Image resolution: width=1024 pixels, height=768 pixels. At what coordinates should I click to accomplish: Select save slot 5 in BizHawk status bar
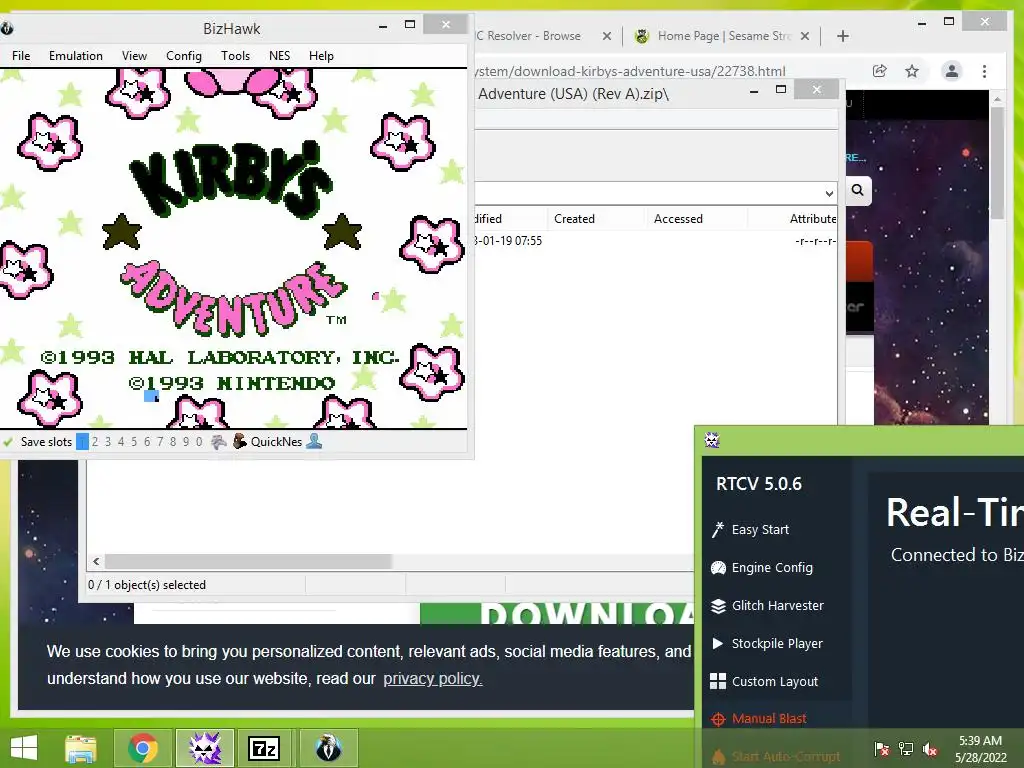[134, 441]
